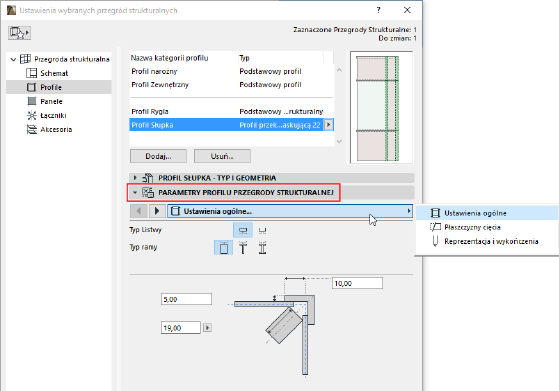Screen dimensions: 559x391
Task: Select the T-shaped Typ ramy option
Action: tap(243, 248)
